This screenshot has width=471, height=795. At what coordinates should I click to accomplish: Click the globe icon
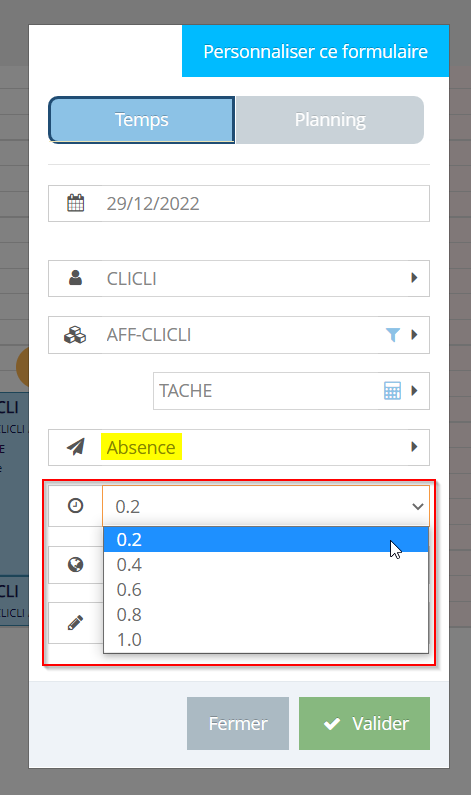tap(76, 564)
